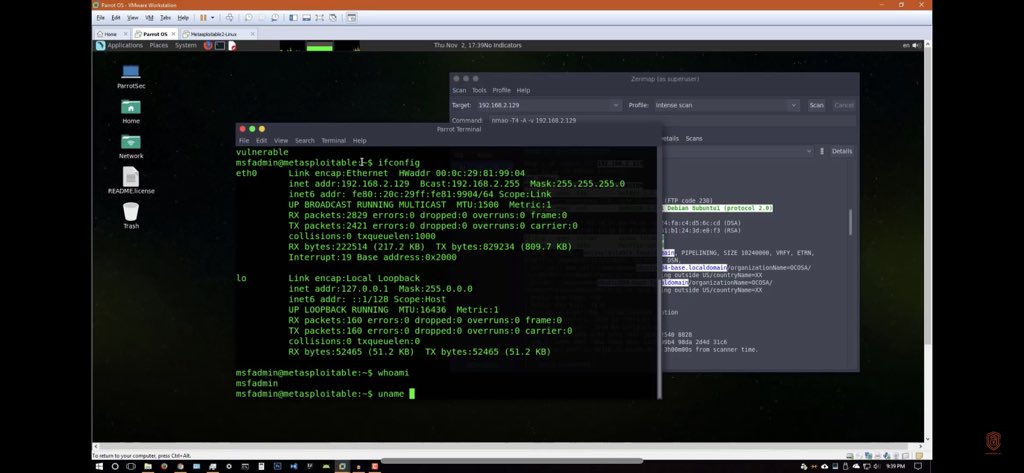Open terminal View menu
The height and width of the screenshot is (473, 1024).
pos(281,140)
